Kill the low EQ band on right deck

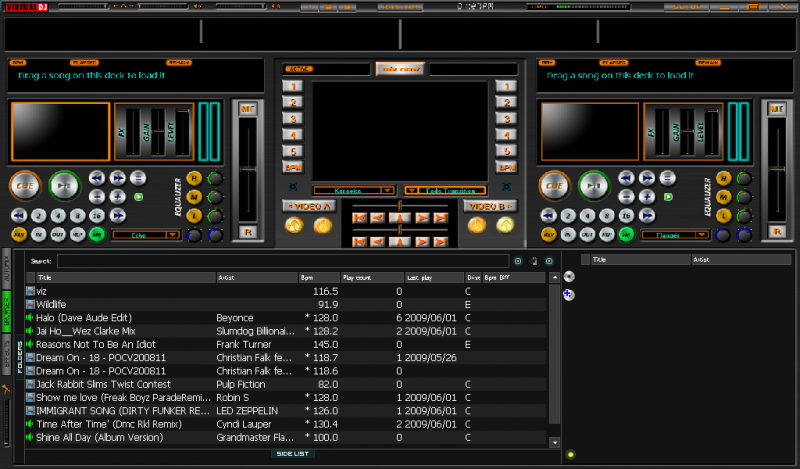723,216
